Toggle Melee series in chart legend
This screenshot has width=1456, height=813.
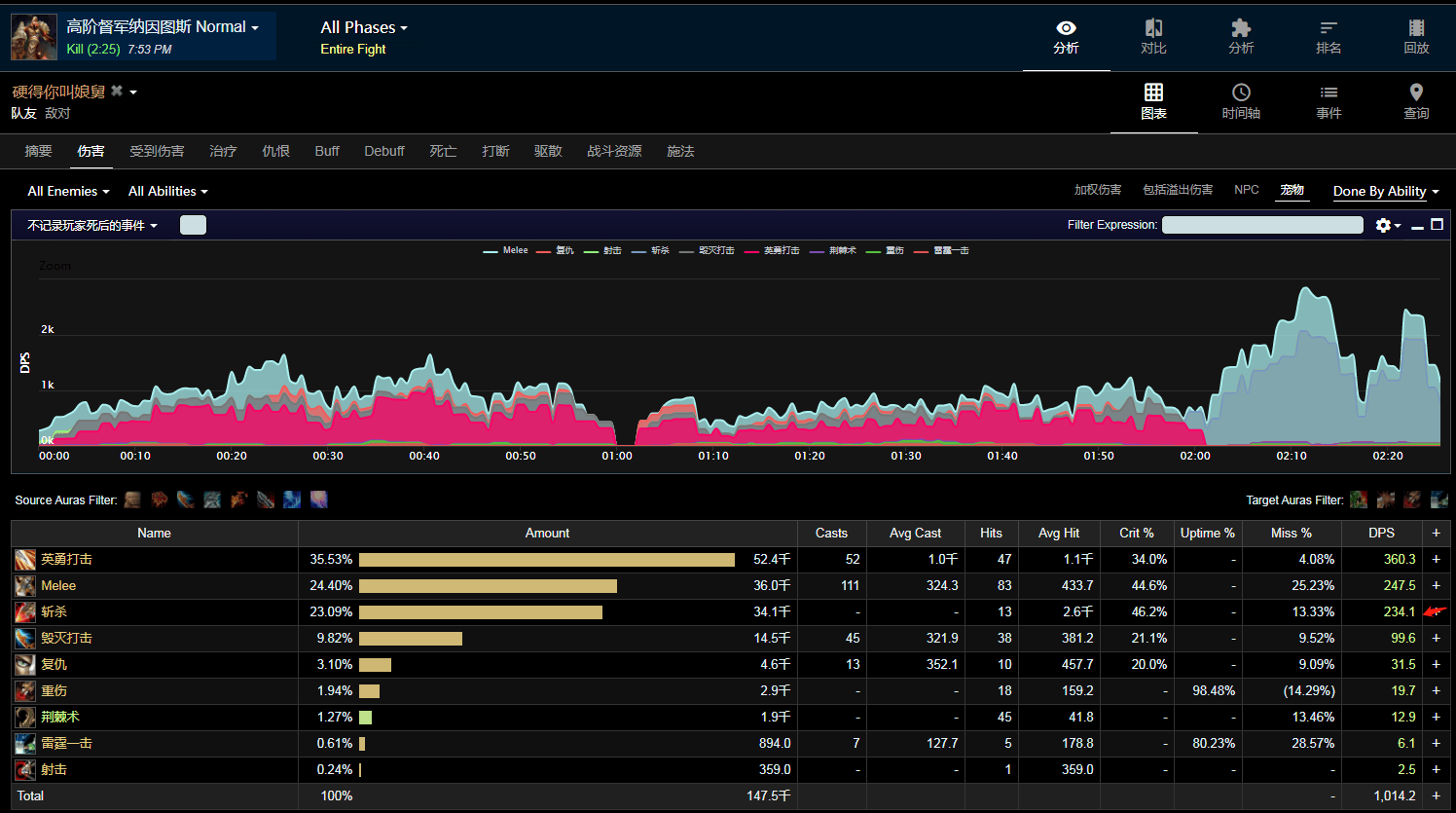coord(506,250)
